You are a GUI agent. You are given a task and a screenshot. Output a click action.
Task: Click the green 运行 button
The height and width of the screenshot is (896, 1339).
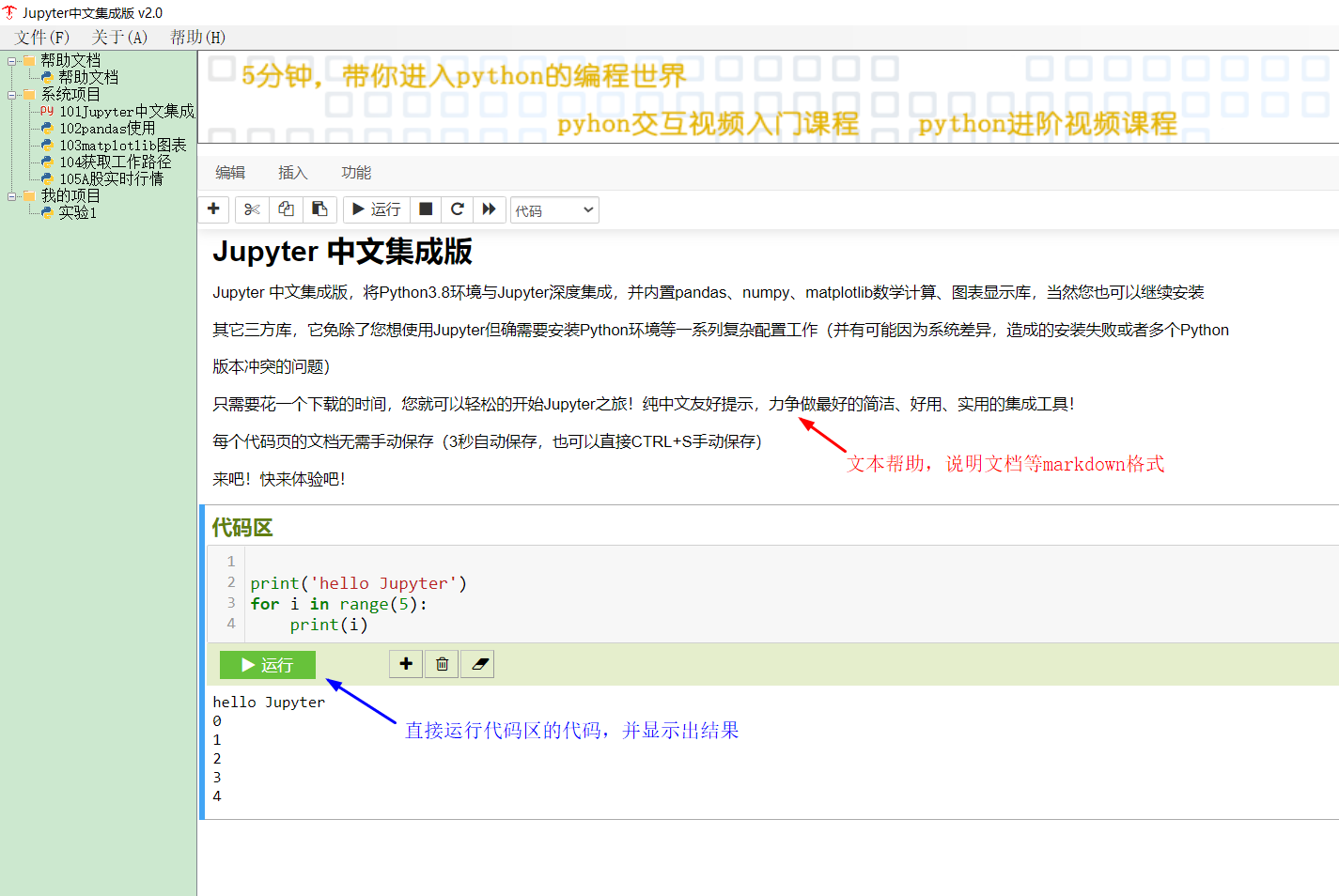click(x=267, y=665)
